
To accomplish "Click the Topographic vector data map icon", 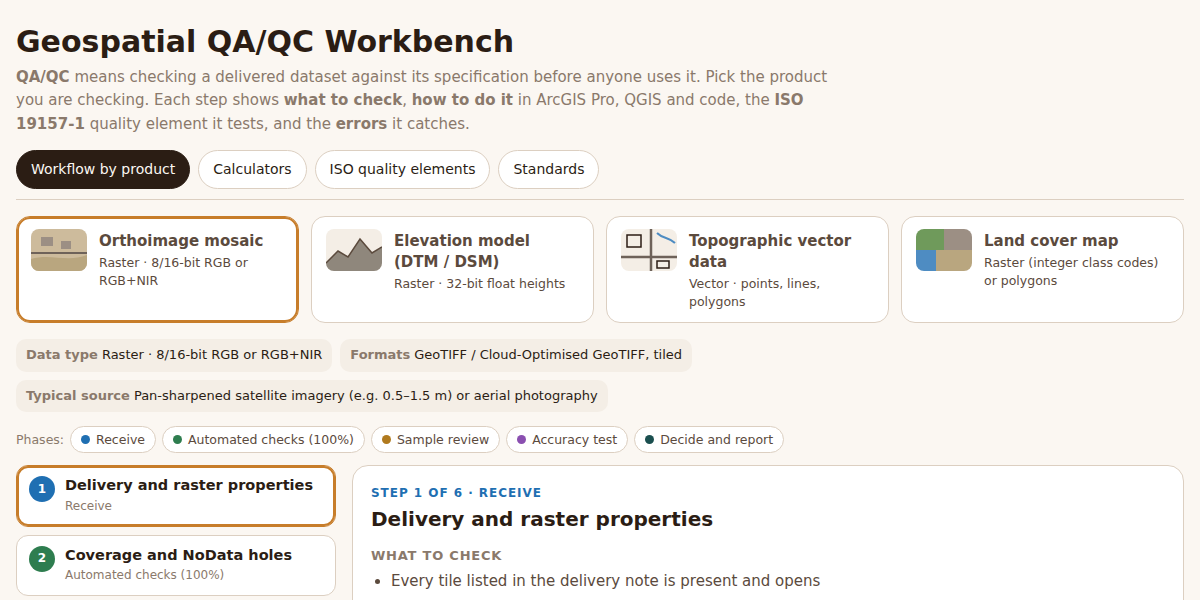I will coord(649,250).
